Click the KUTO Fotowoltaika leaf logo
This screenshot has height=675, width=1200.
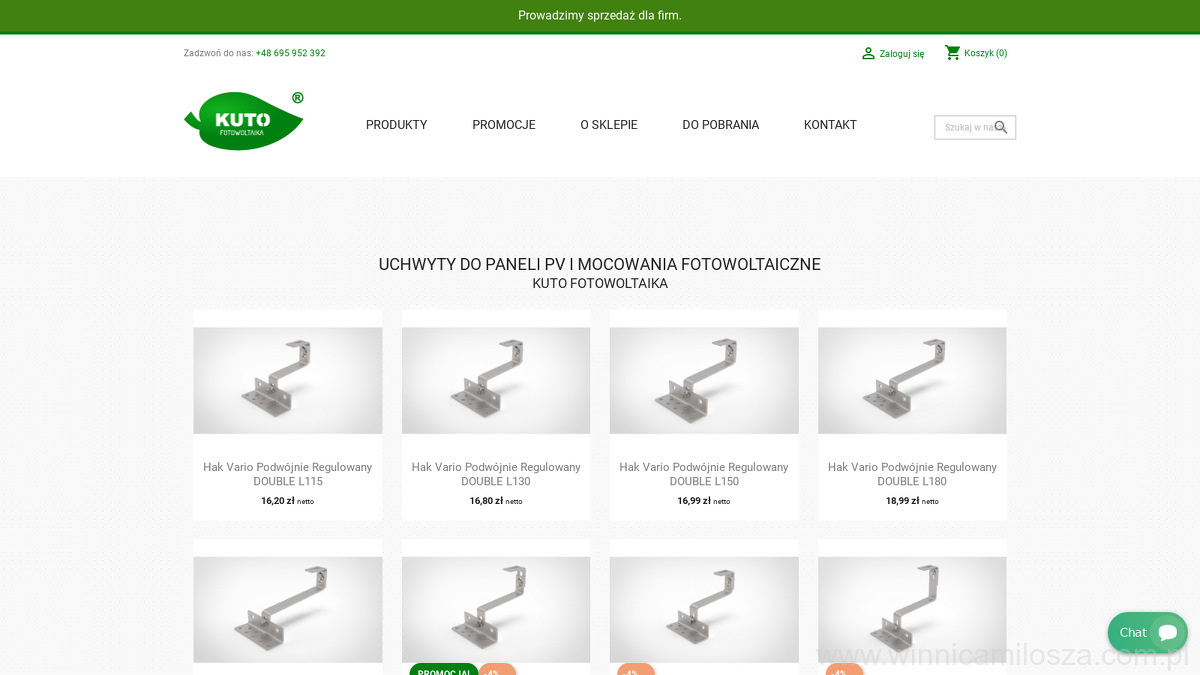(x=244, y=121)
